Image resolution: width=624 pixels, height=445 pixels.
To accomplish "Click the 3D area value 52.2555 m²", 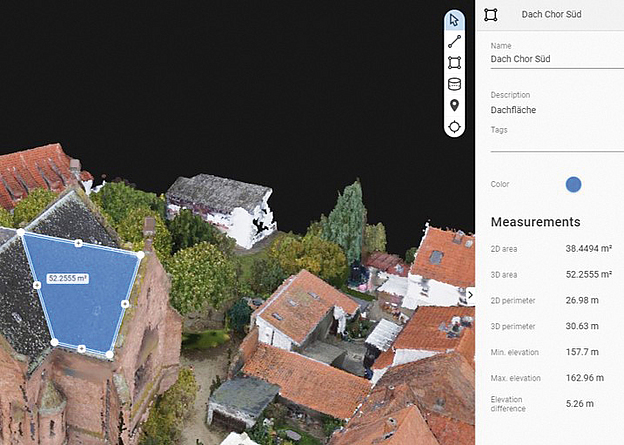I will tap(588, 274).
